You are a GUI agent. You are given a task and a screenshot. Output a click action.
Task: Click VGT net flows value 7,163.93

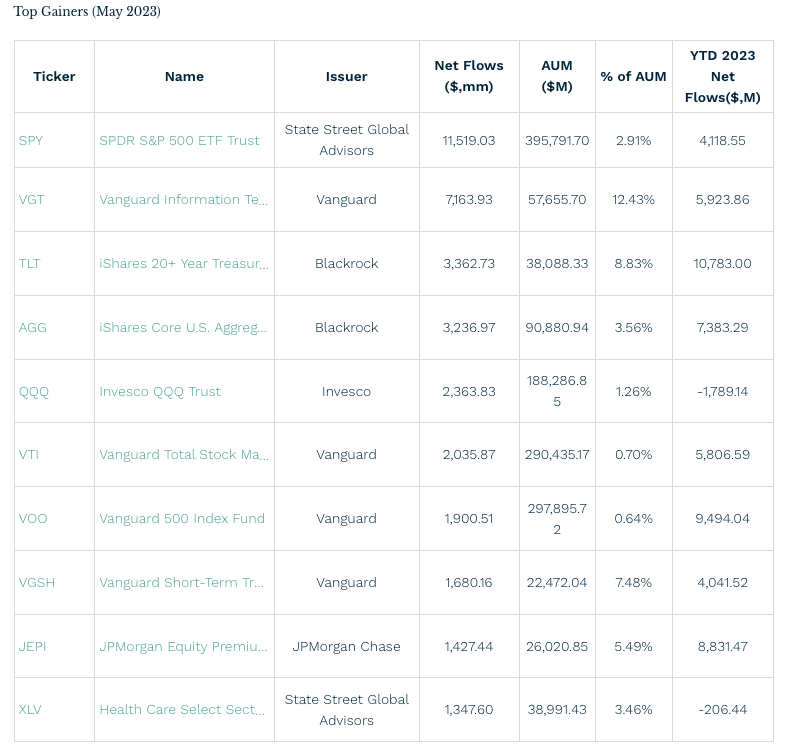[x=469, y=200]
